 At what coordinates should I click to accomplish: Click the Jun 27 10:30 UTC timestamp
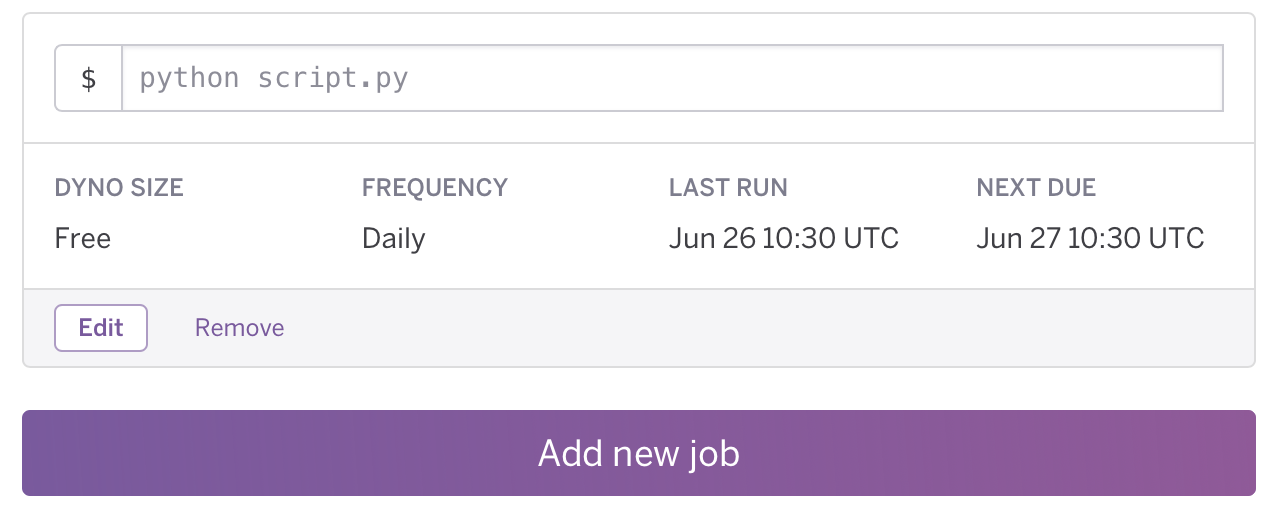click(x=1090, y=238)
